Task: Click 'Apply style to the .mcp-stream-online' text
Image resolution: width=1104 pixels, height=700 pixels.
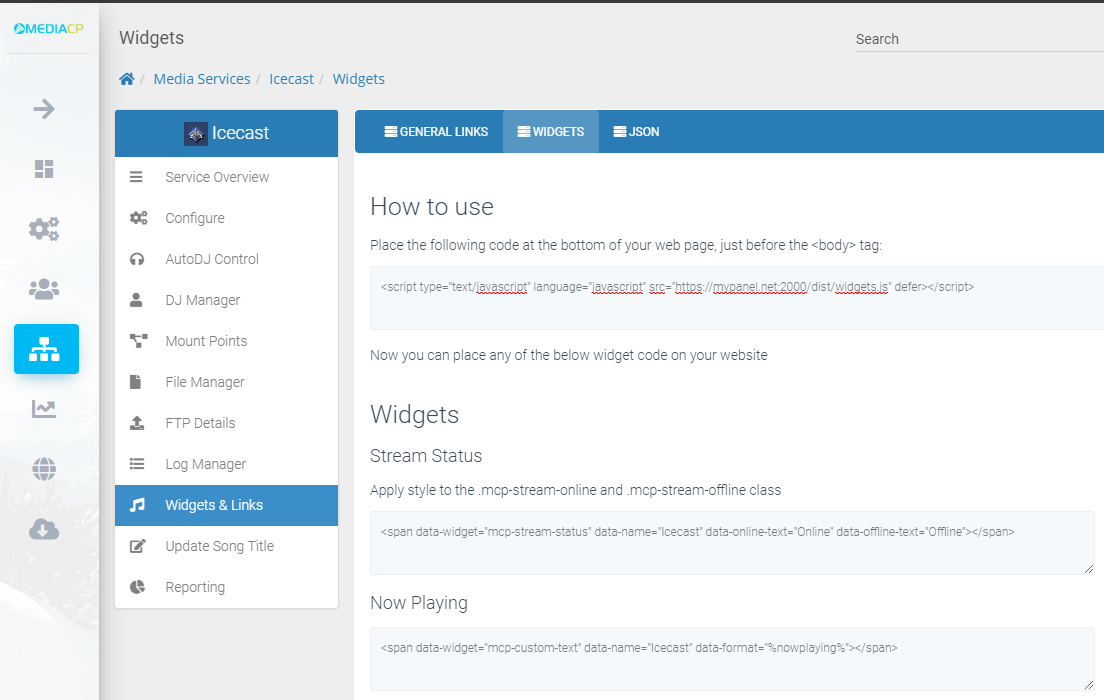Action: tap(575, 490)
